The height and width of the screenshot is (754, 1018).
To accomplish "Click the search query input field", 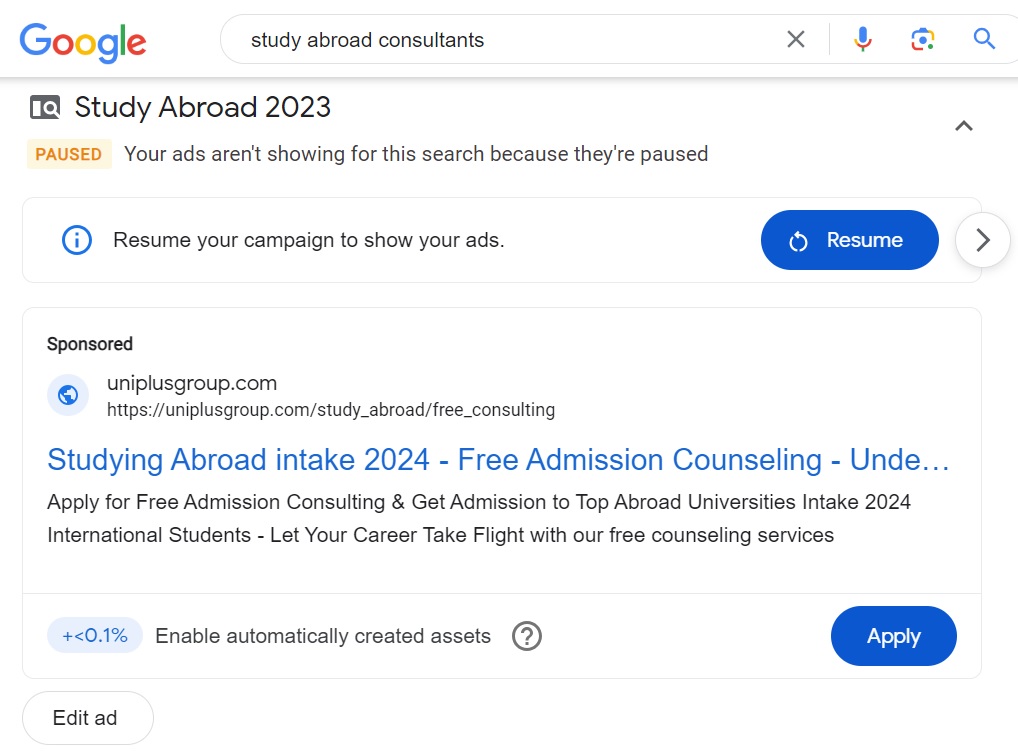I will coord(500,40).
